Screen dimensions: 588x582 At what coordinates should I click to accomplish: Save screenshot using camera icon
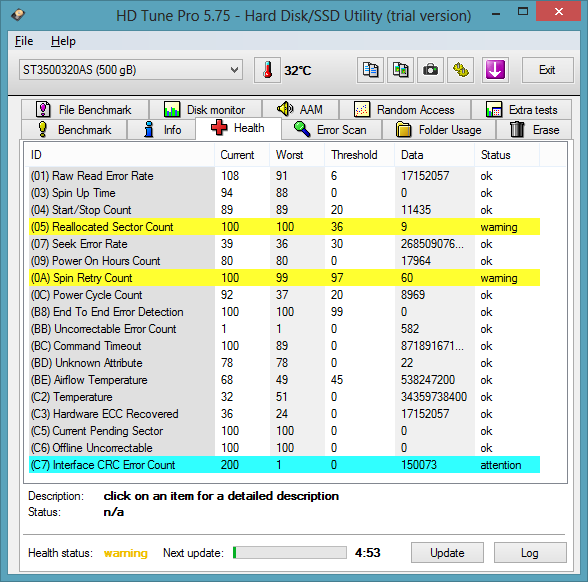[x=430, y=70]
